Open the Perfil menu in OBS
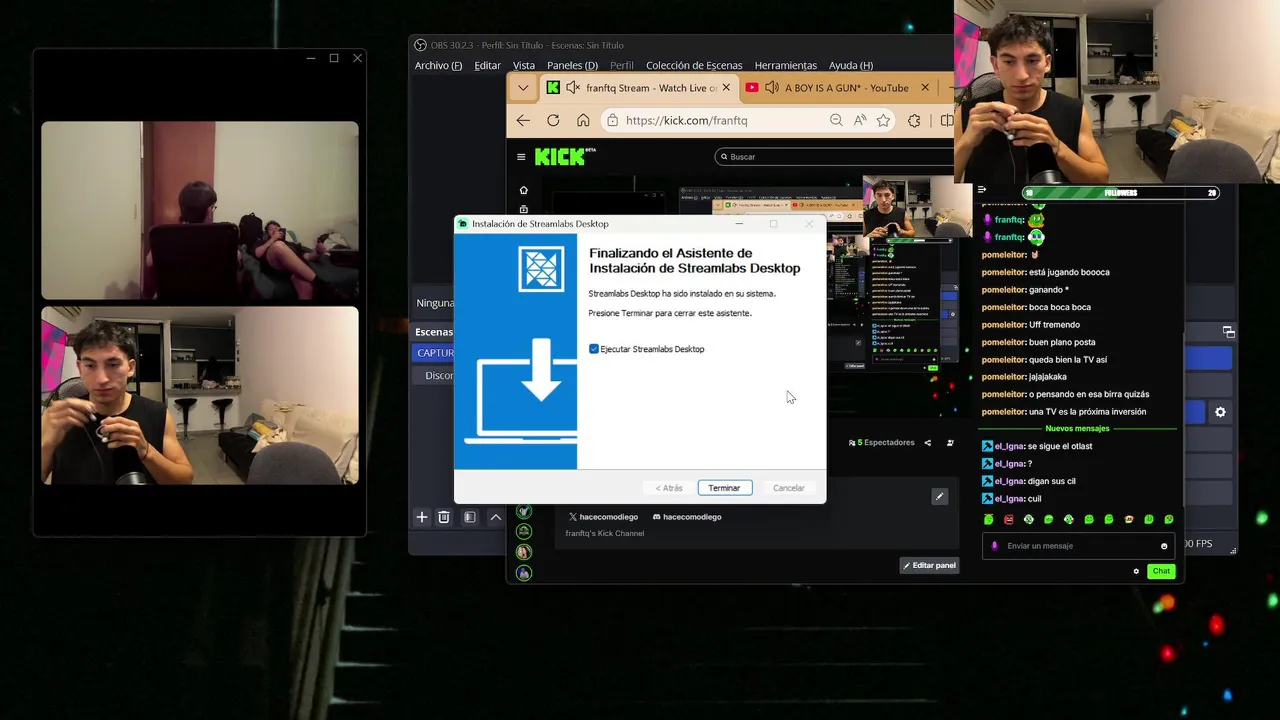 coord(622,65)
